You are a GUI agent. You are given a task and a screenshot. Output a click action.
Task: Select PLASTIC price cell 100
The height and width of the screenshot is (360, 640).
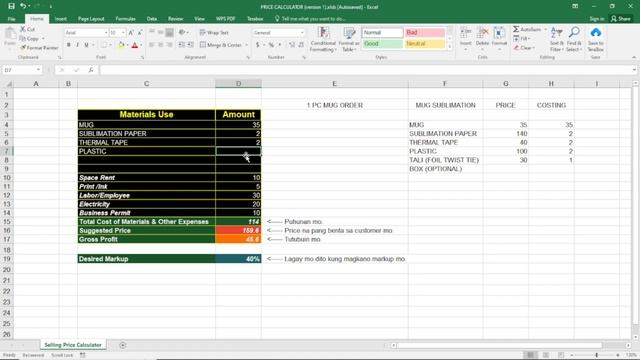point(506,151)
